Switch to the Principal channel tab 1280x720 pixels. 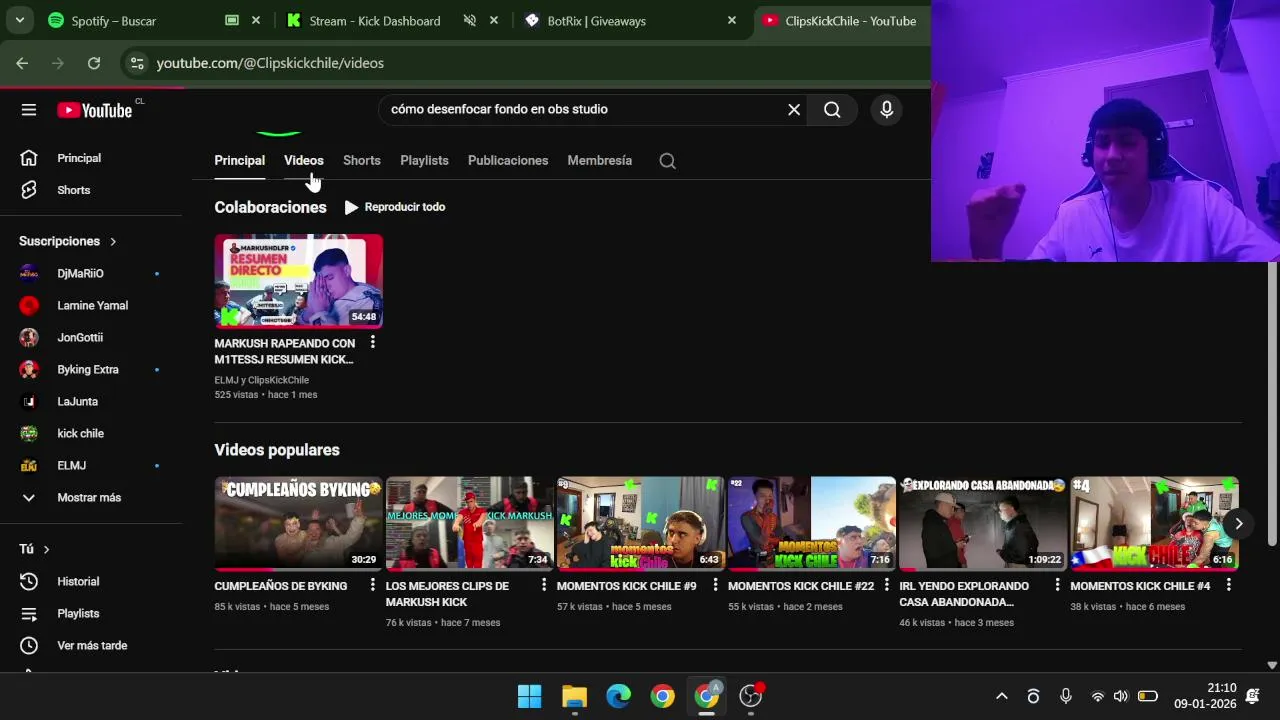tap(239, 161)
